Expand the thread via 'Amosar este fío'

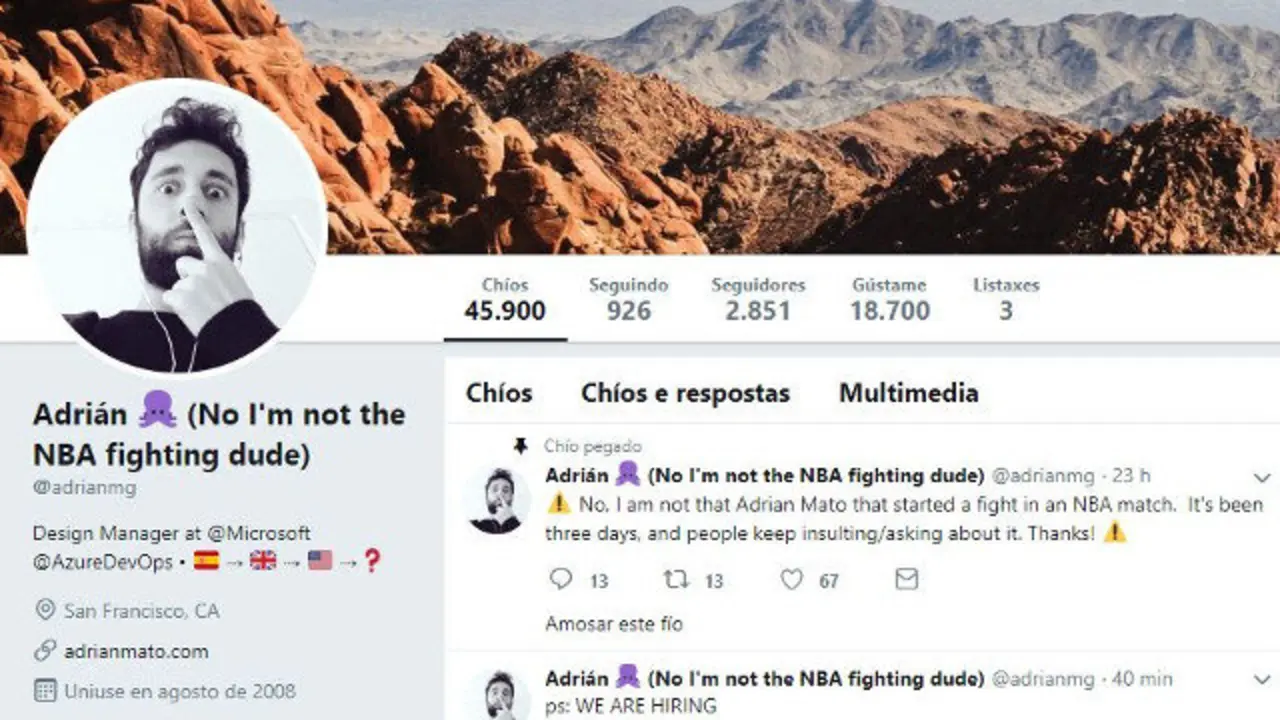click(614, 624)
